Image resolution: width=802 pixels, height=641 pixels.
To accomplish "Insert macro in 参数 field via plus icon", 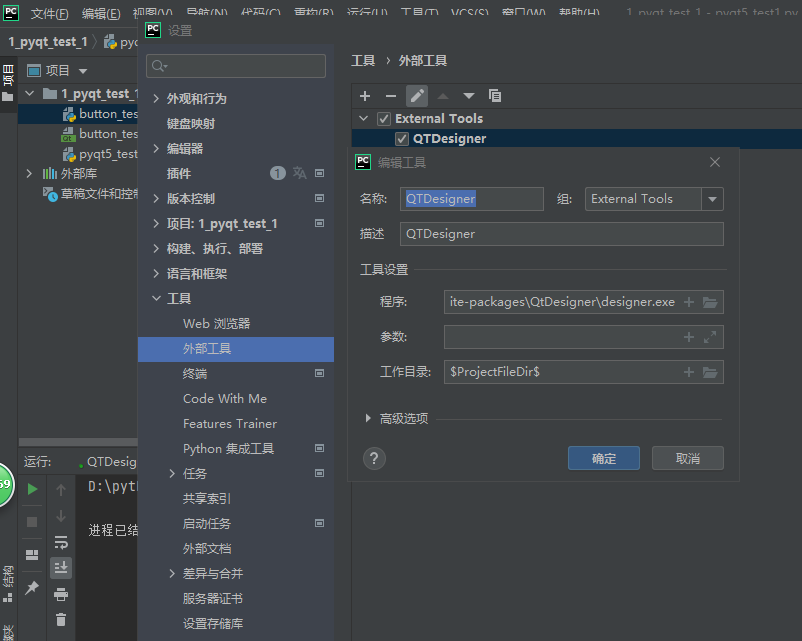I will click(x=689, y=337).
